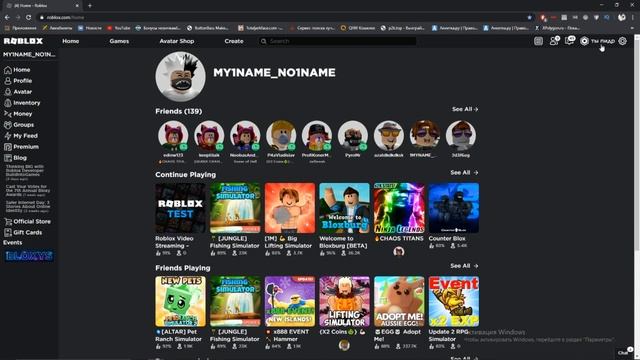The width and height of the screenshot is (640, 360).
Task: Open the Adopt Me Aussie Egg thumbnail
Action: 399,301
